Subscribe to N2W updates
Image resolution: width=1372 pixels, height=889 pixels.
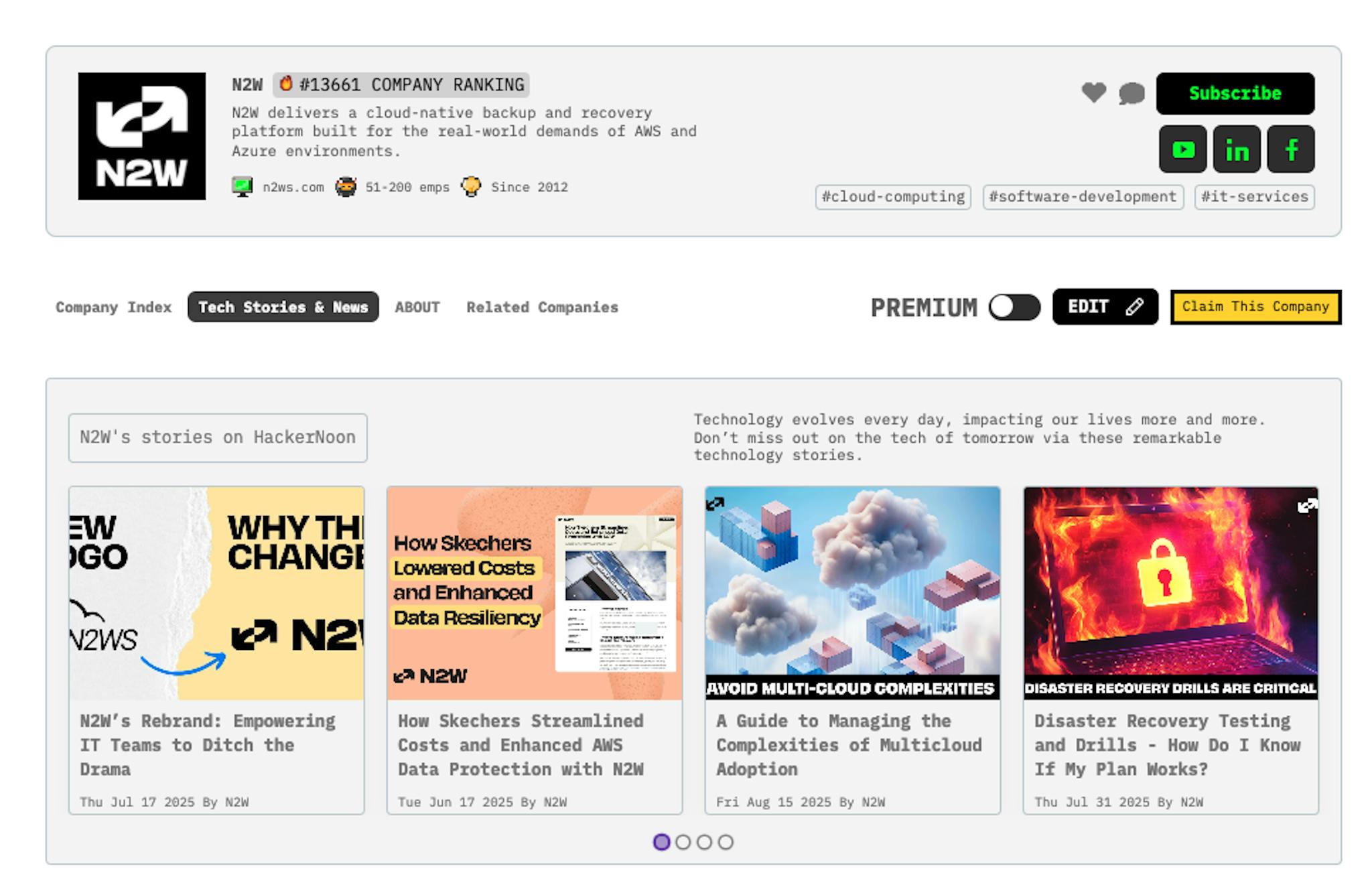click(1235, 93)
